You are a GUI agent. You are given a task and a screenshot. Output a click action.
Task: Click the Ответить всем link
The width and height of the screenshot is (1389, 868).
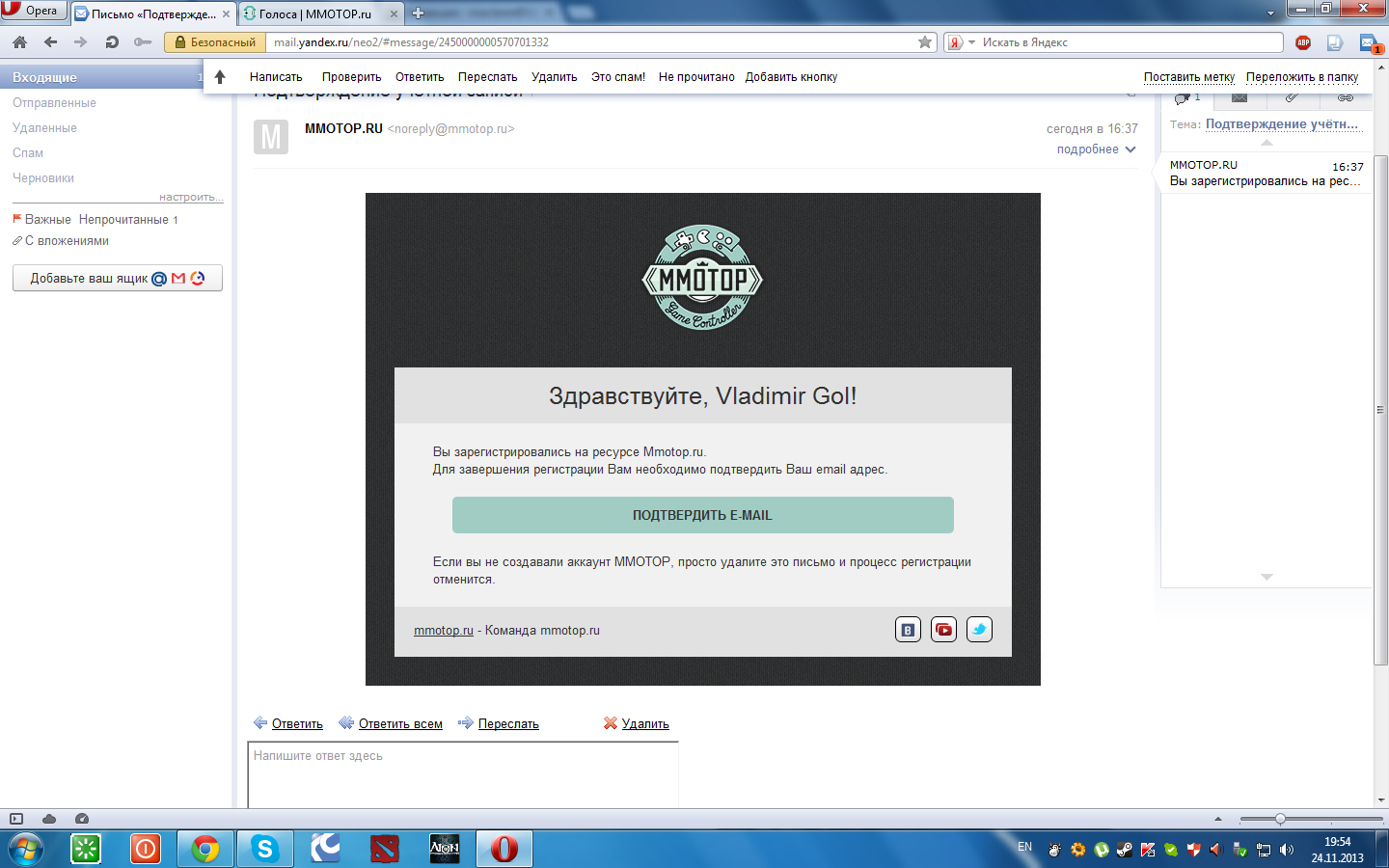click(x=400, y=724)
